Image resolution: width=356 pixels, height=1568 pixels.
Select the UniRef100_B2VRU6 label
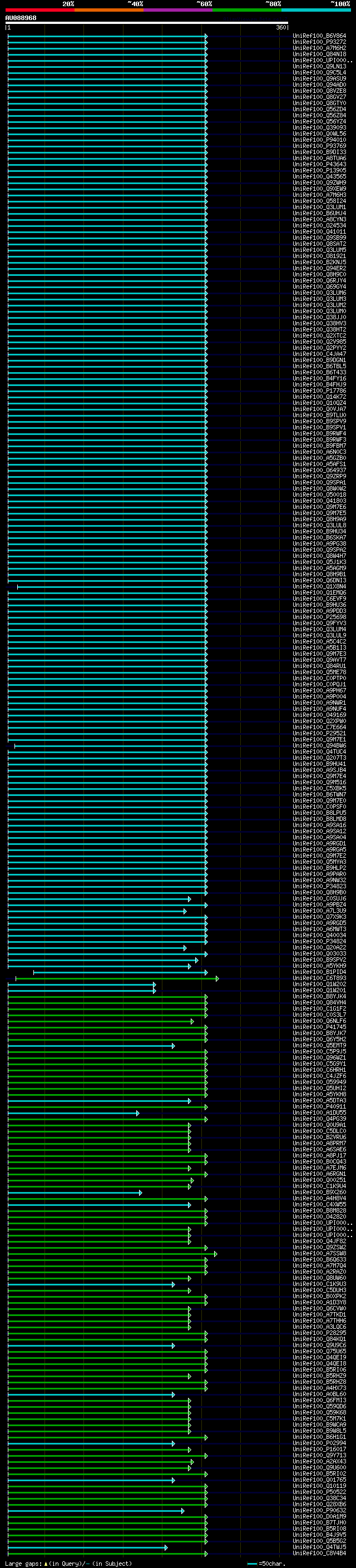click(319, 1137)
